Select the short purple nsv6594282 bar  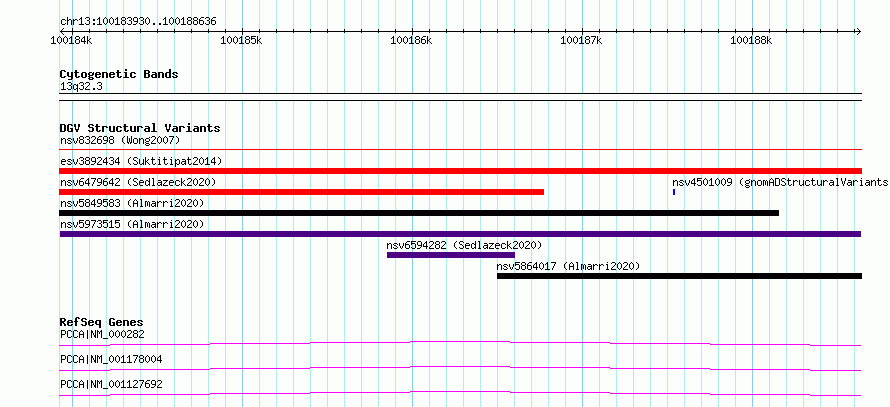click(x=451, y=255)
